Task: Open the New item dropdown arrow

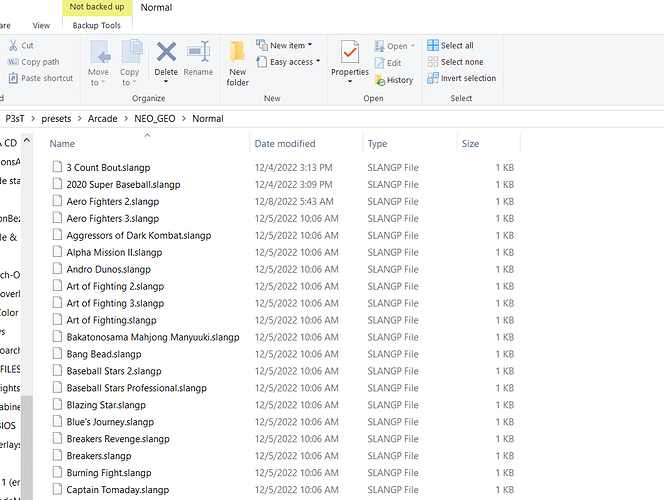Action: [310, 44]
